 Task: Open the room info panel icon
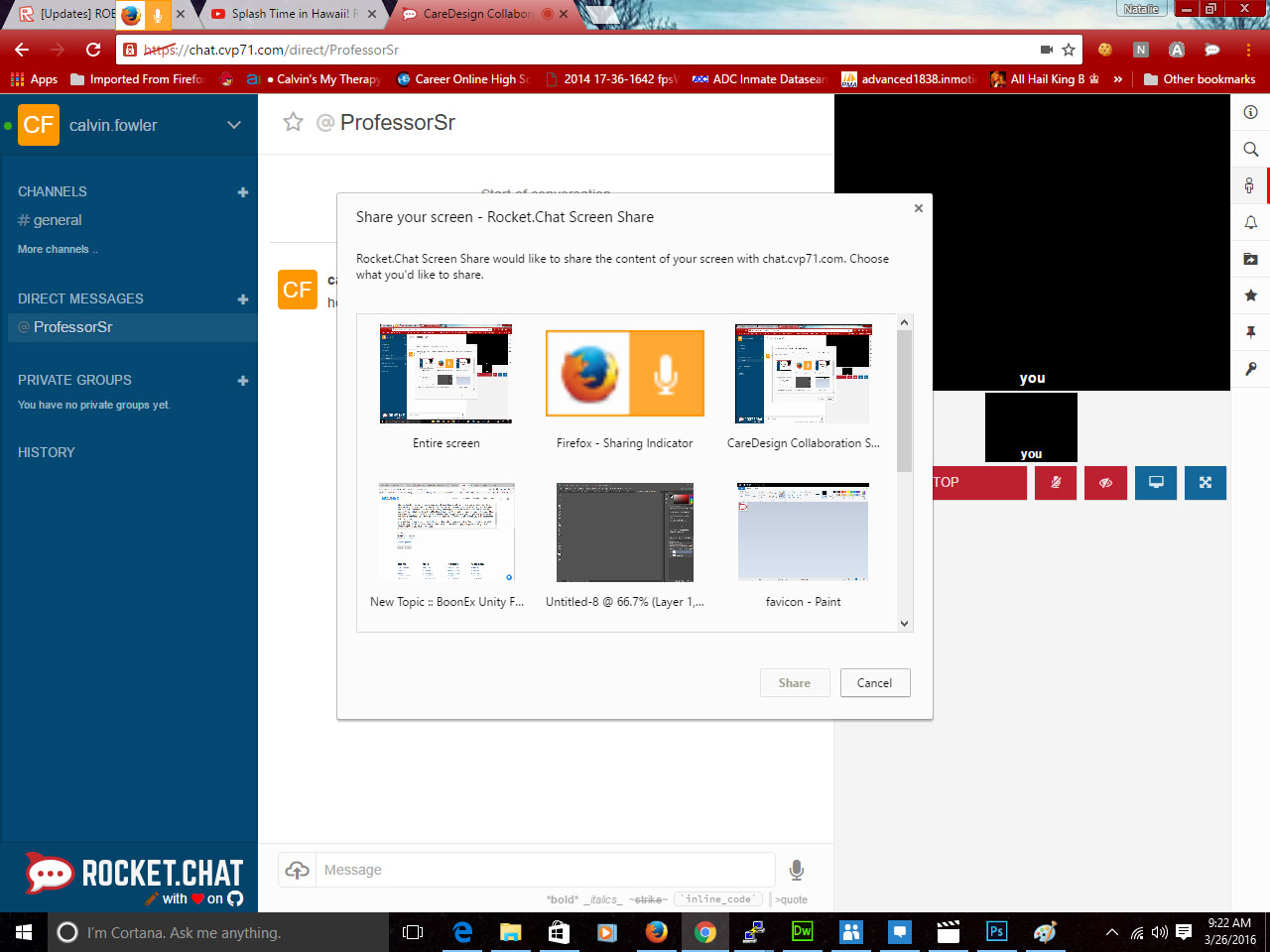[1250, 112]
